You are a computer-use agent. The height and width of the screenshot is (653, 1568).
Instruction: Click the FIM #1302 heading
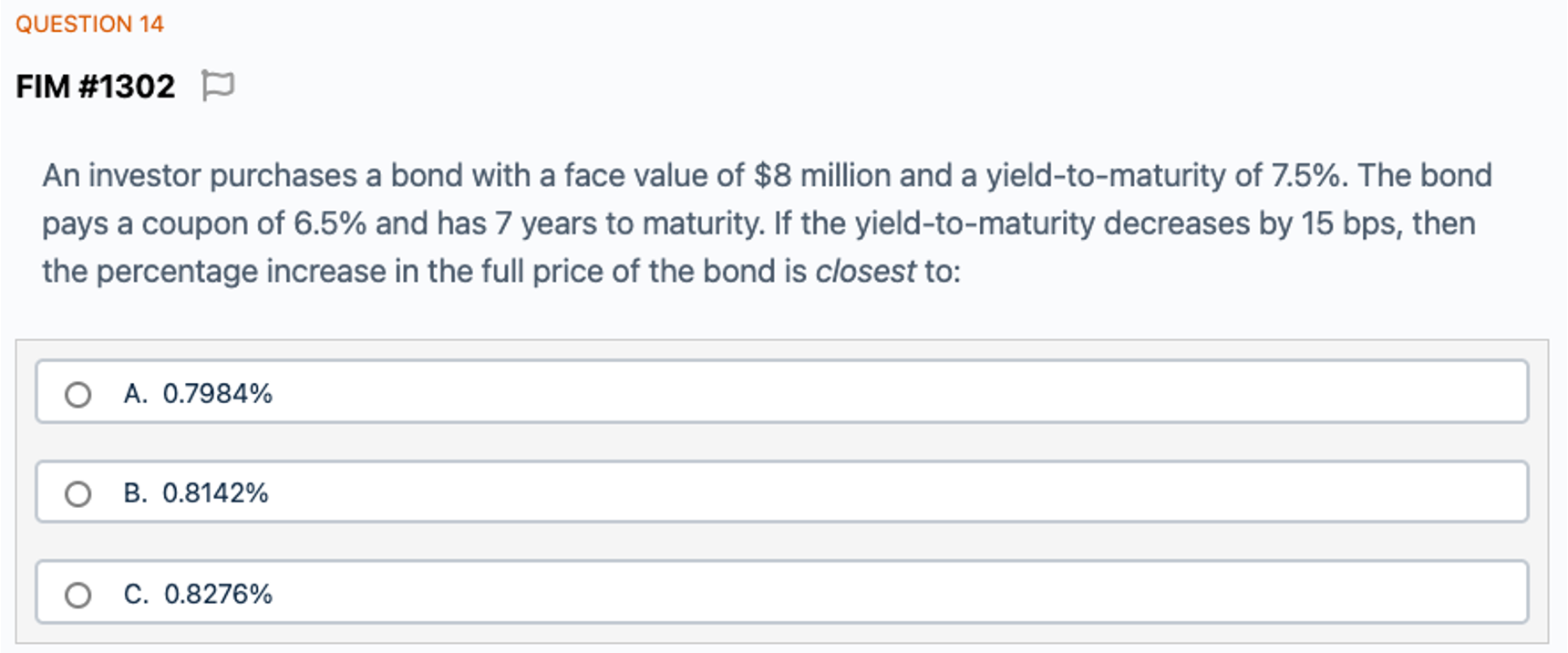(96, 87)
